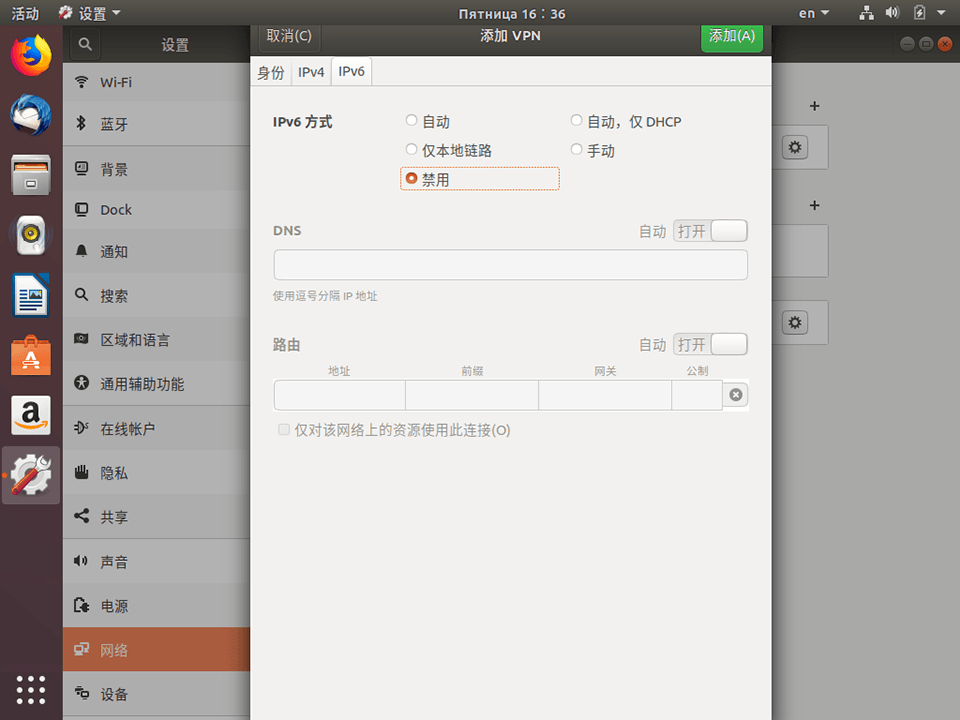Check 仅对该网络上的资源使用此连接
This screenshot has height=720, width=960.
point(283,429)
